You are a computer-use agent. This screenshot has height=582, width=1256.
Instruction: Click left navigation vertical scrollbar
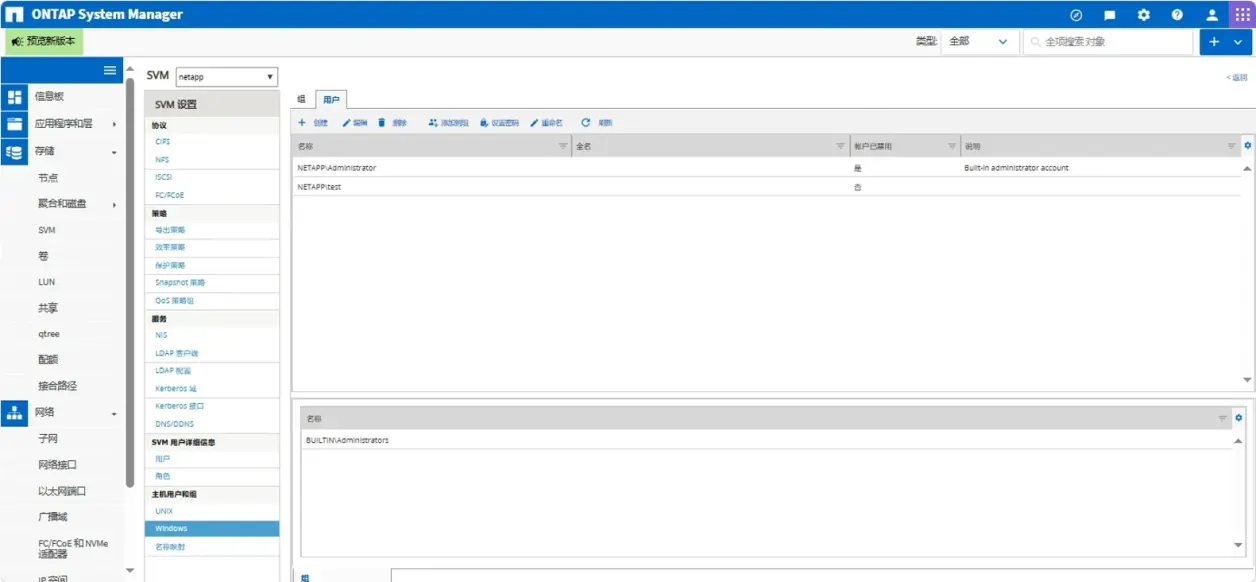[x=130, y=280]
